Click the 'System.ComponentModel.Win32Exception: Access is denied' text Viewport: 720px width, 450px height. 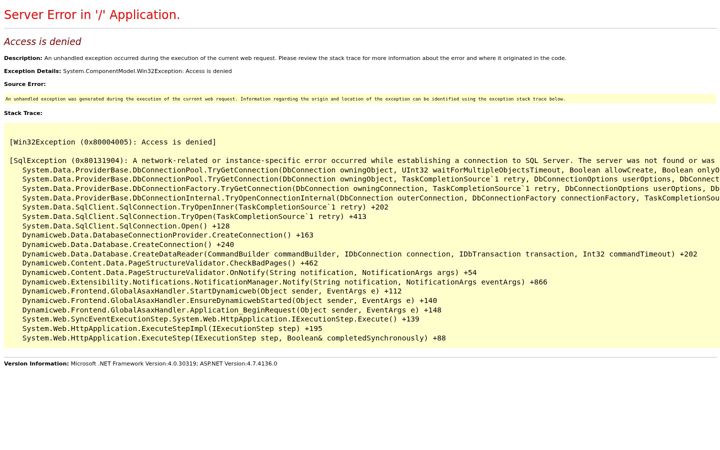pyautogui.click(x=147, y=71)
